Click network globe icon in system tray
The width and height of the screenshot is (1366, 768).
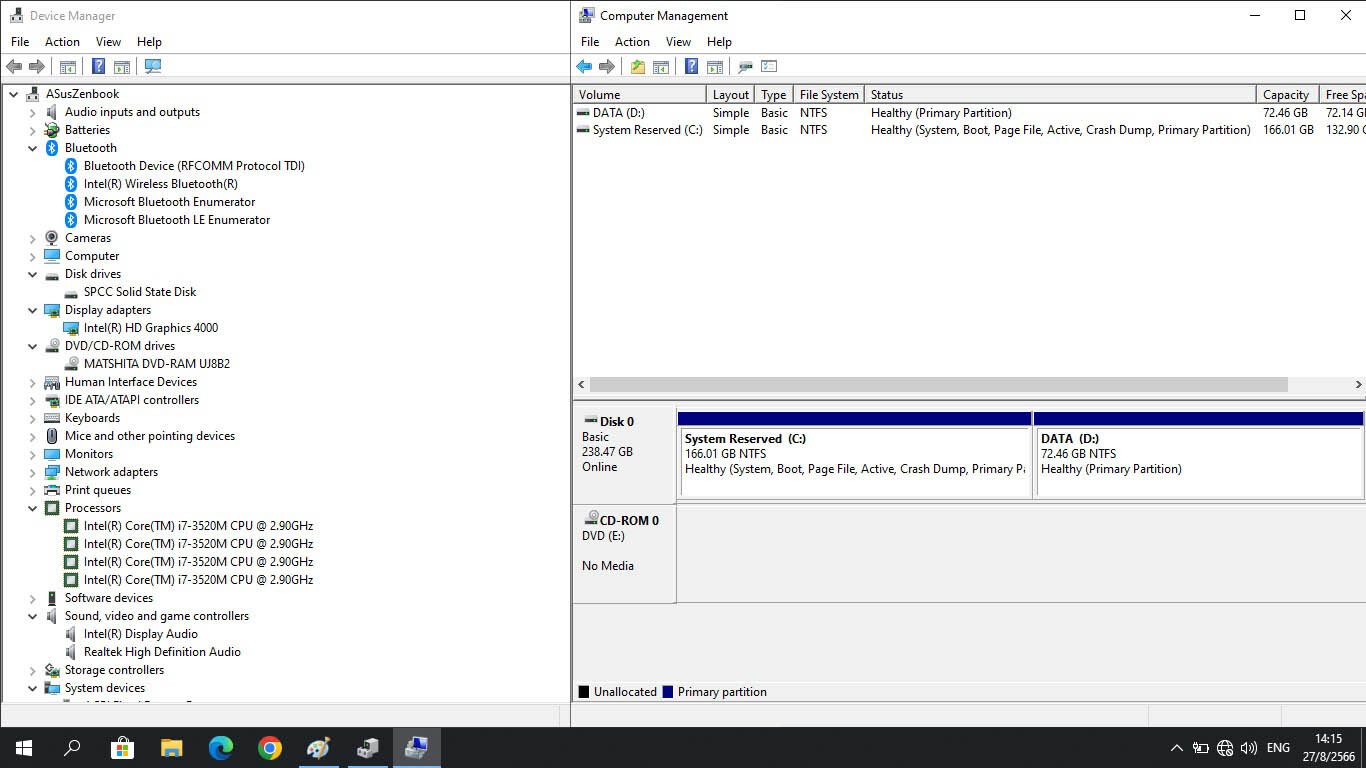[x=1226, y=748]
